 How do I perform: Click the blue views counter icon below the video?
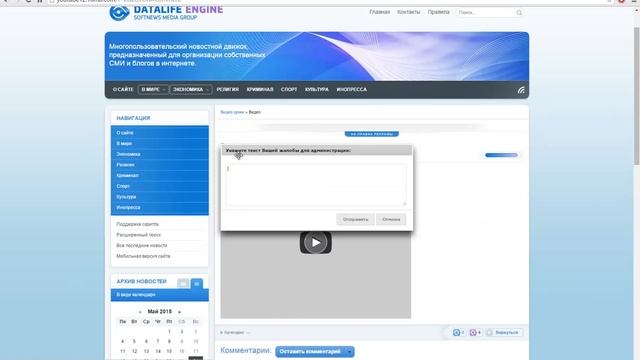pyautogui.click(x=456, y=333)
